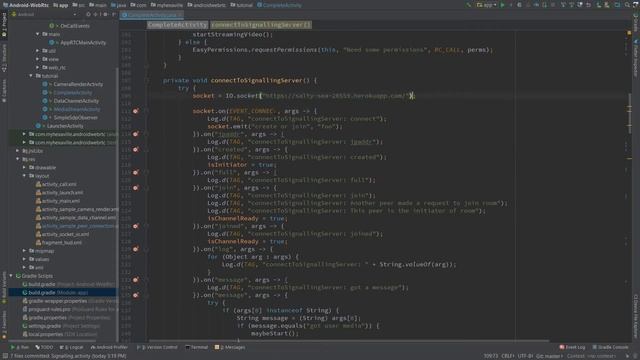Image resolution: width=640 pixels, height=360 pixels.
Task: Click the java breadcrumb in navigation bar
Action: click(119, 5)
